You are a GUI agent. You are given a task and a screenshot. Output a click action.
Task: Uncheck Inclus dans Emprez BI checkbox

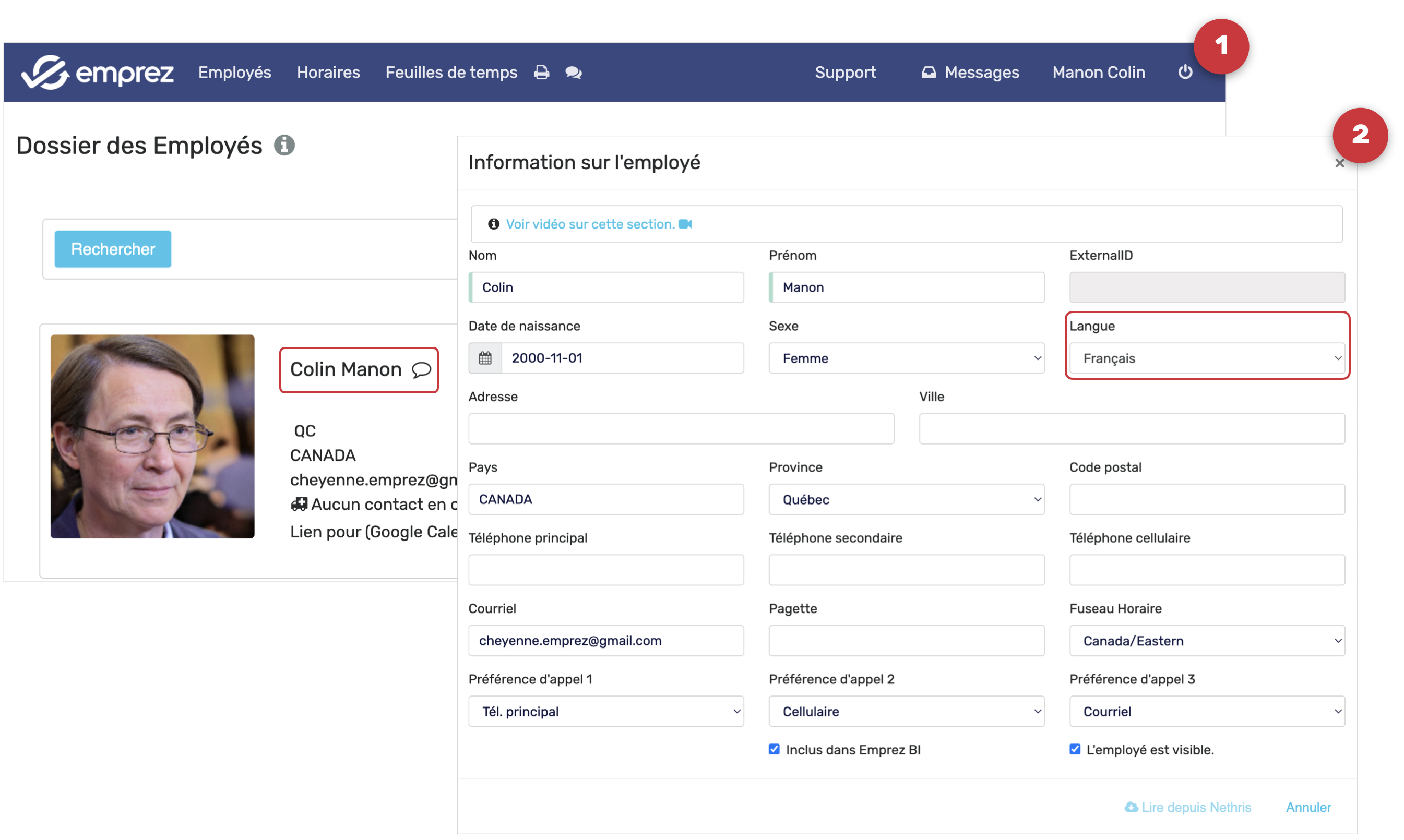(x=774, y=749)
